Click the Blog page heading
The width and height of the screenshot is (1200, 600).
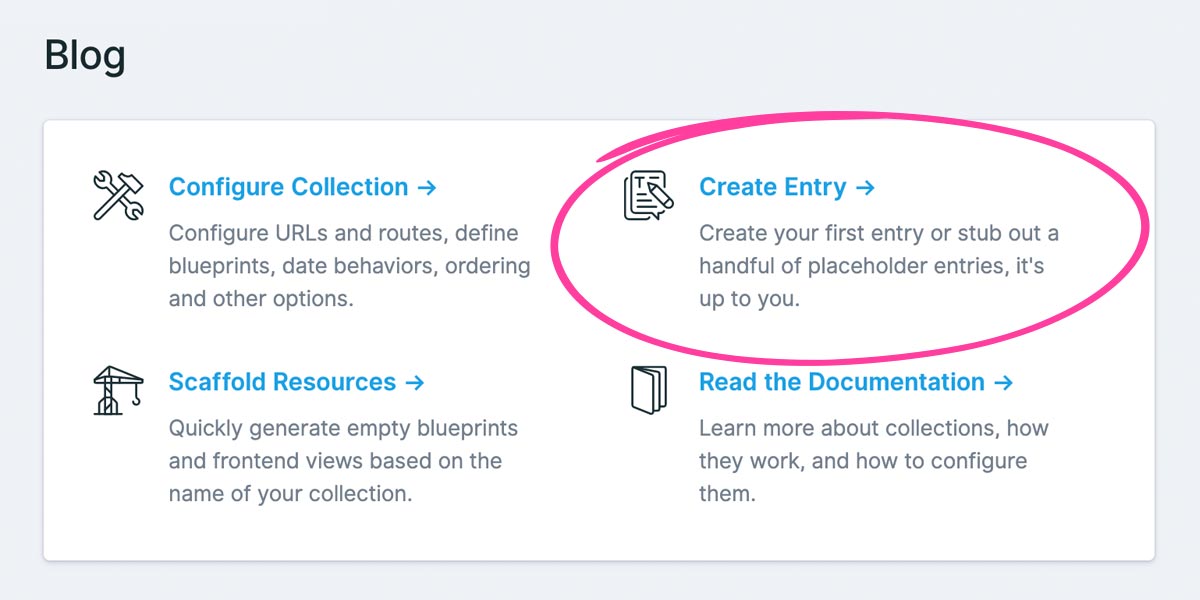pyautogui.click(x=84, y=55)
